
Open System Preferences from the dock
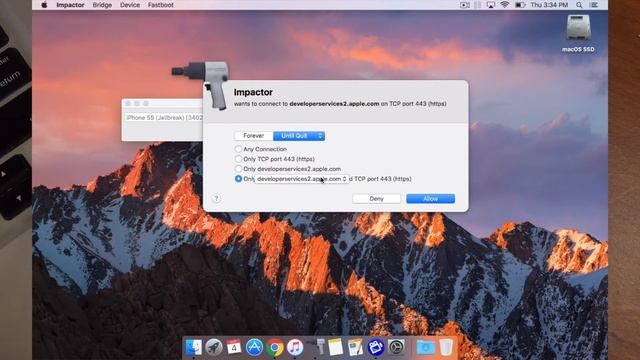coord(396,347)
